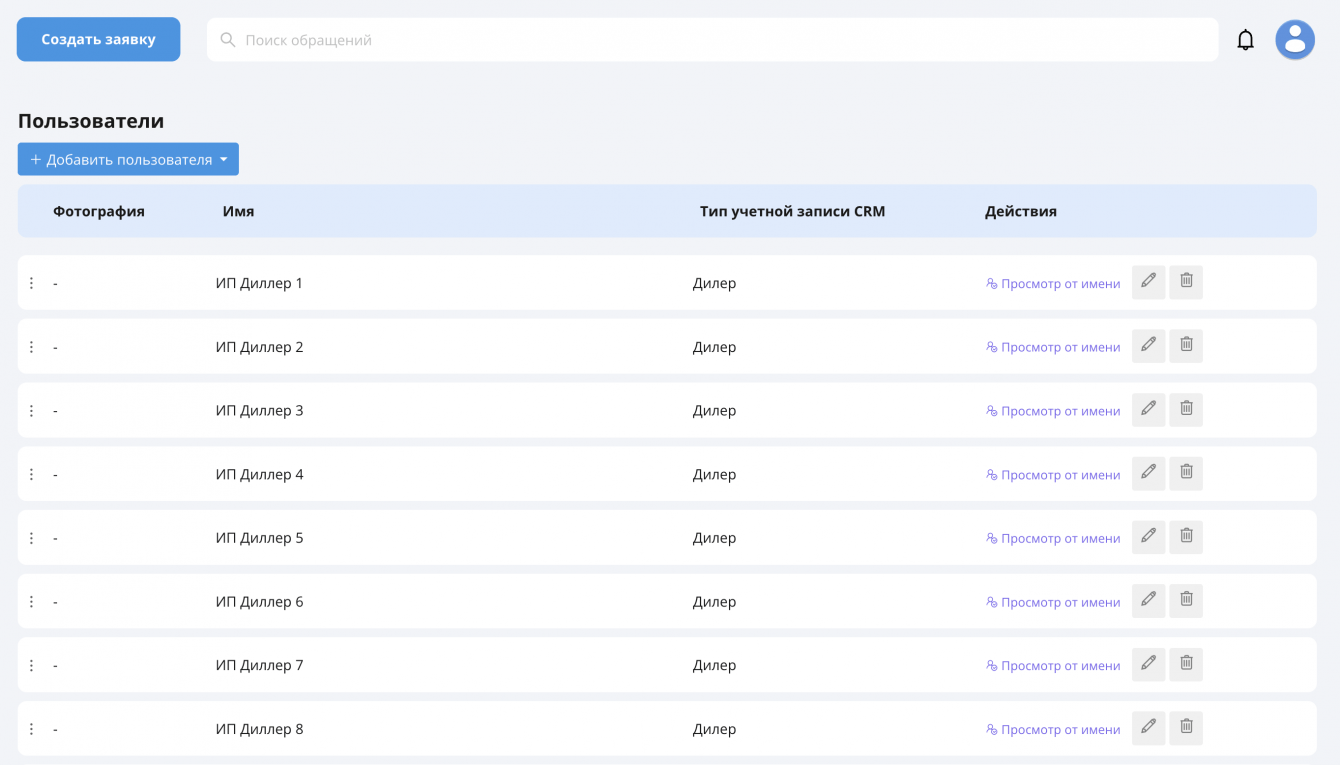
Task: Open row options for ИП Диллер 1
Action: [31, 283]
